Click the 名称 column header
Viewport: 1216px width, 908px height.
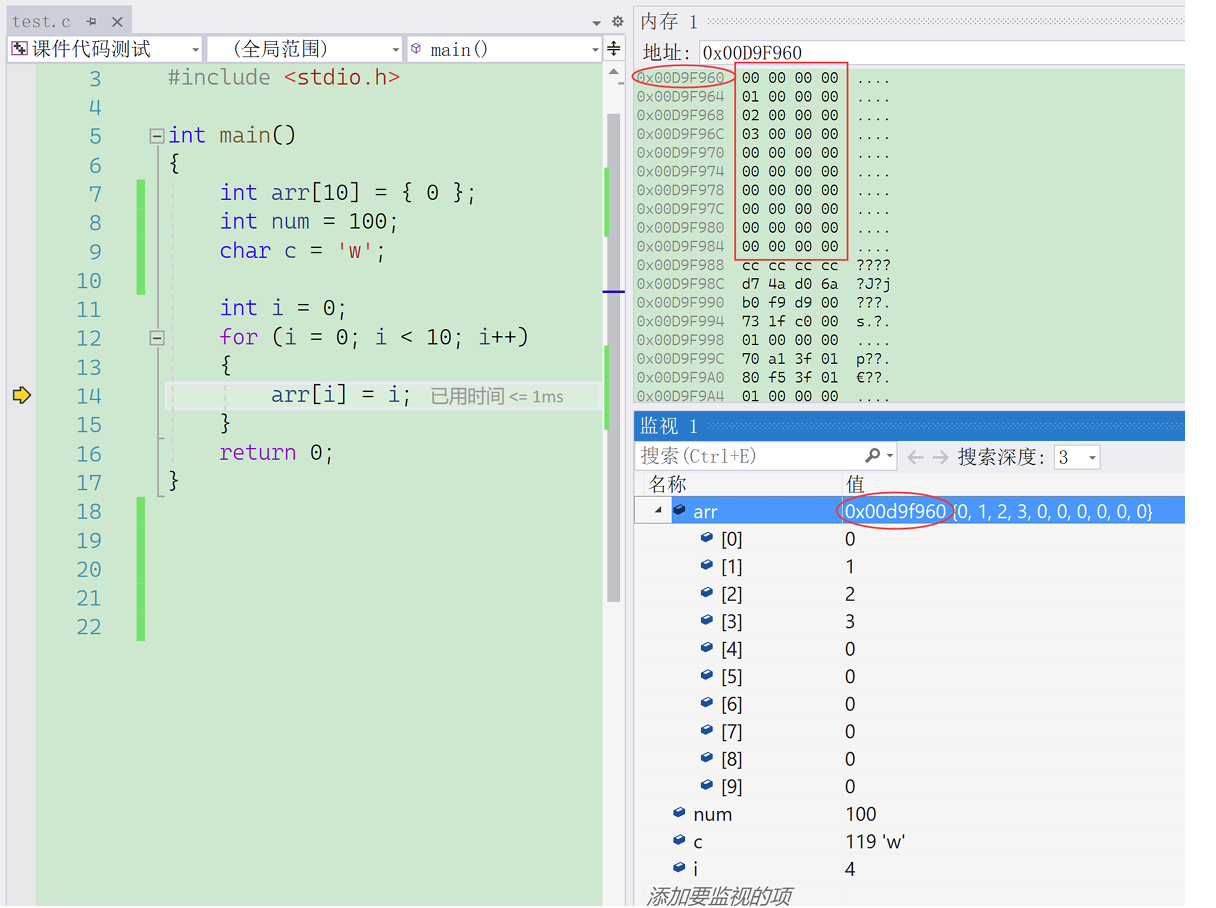click(668, 484)
